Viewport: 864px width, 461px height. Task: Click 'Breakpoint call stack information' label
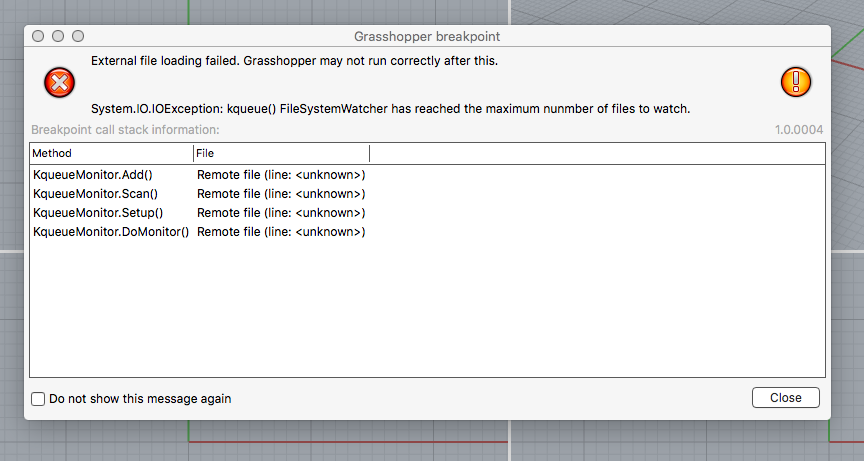point(125,130)
